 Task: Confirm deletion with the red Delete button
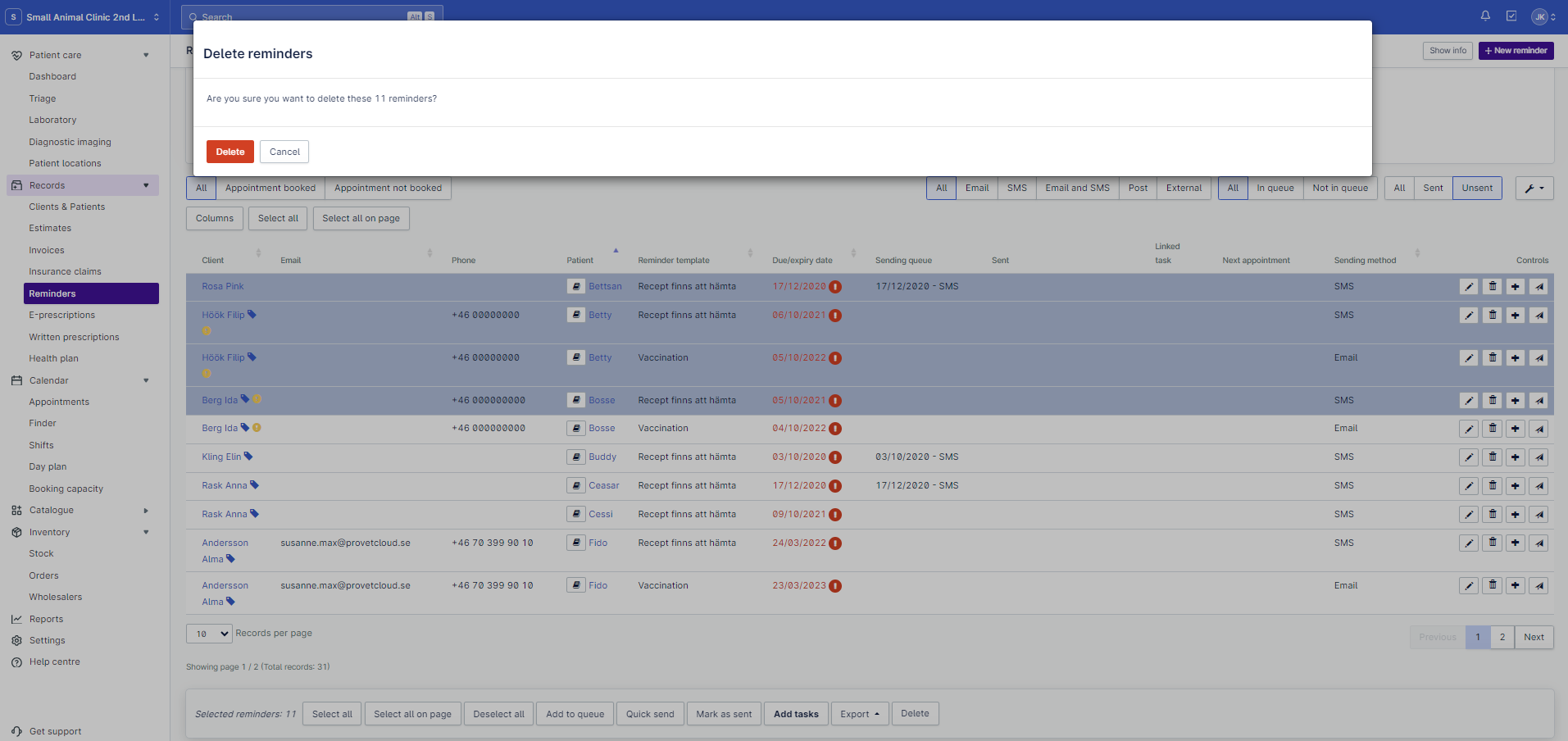pyautogui.click(x=230, y=152)
